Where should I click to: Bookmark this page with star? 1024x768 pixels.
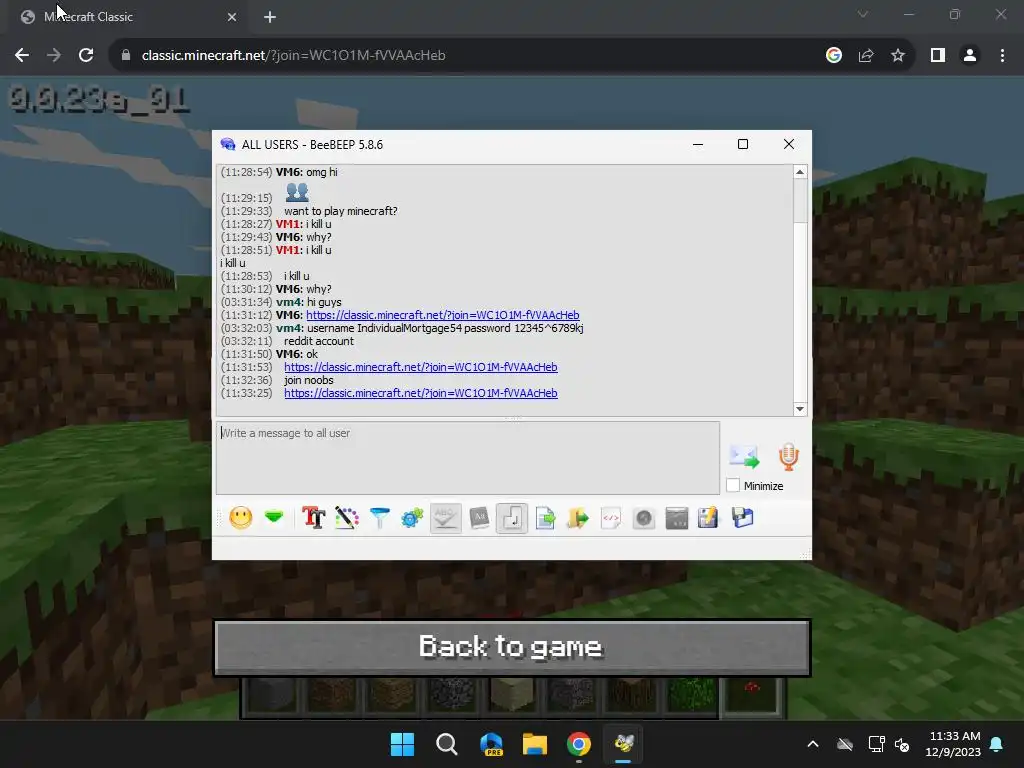(x=898, y=56)
